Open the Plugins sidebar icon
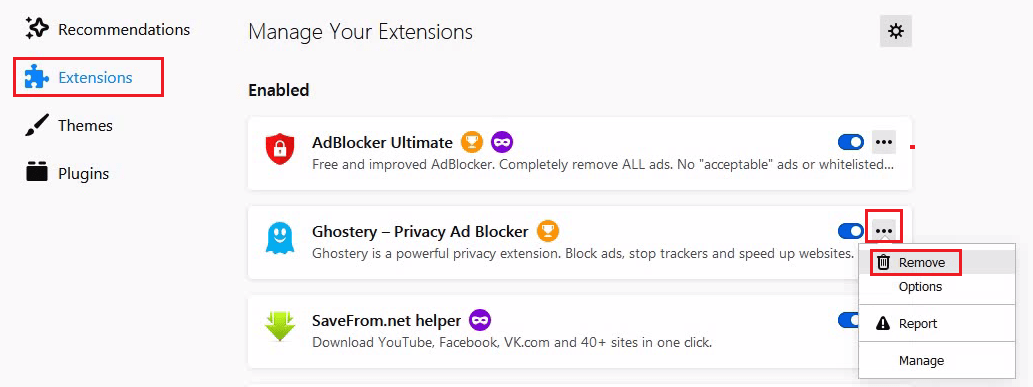The height and width of the screenshot is (387, 1033). (37, 173)
